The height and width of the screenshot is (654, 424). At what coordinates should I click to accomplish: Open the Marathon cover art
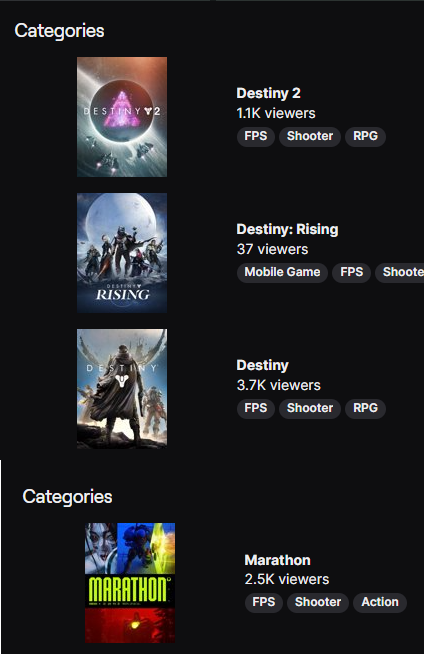point(130,583)
